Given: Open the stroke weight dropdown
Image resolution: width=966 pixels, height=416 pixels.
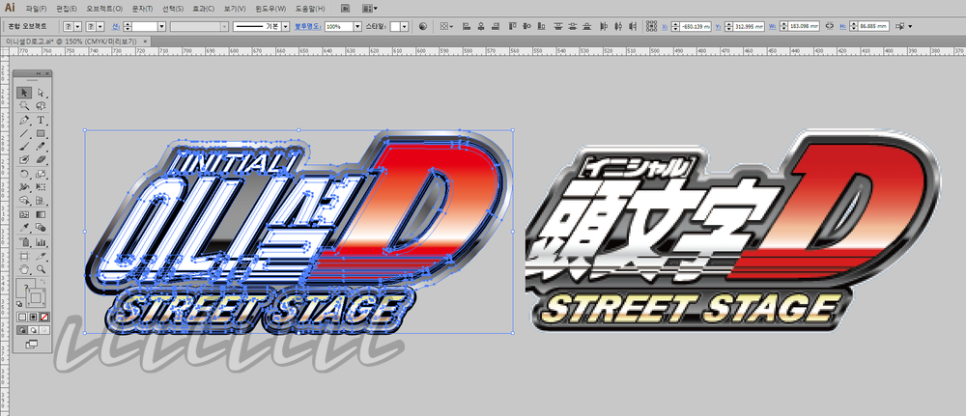Looking at the screenshot, I should click(162, 27).
